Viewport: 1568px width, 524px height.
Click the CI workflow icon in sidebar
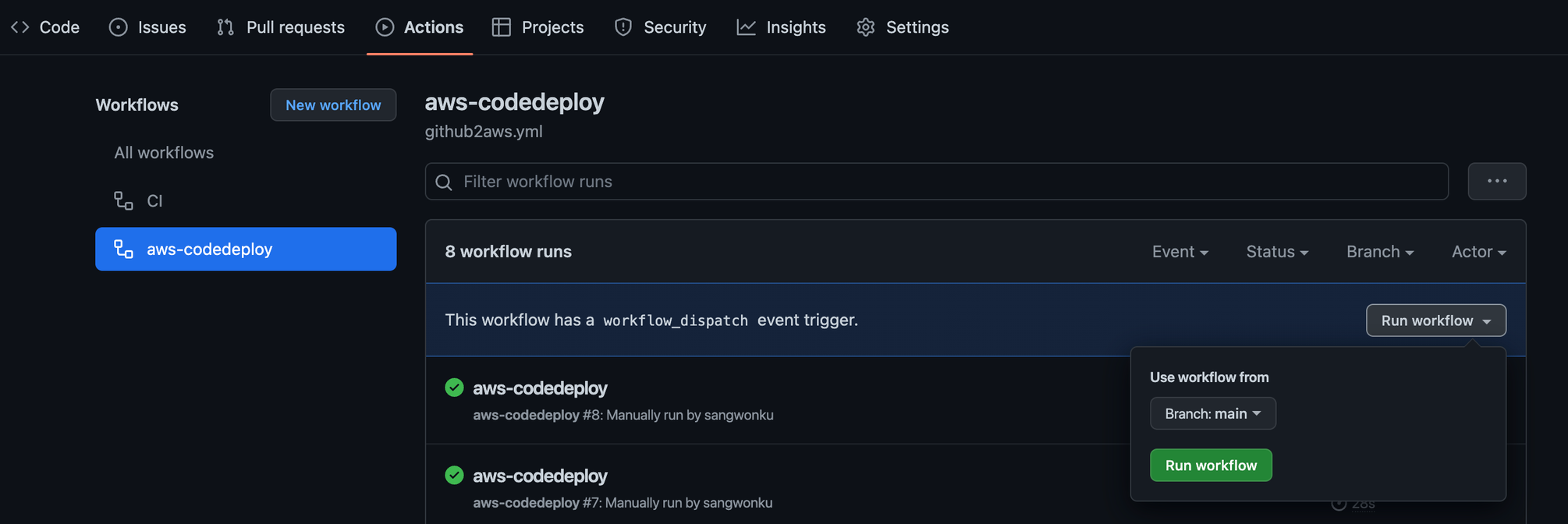(x=123, y=200)
